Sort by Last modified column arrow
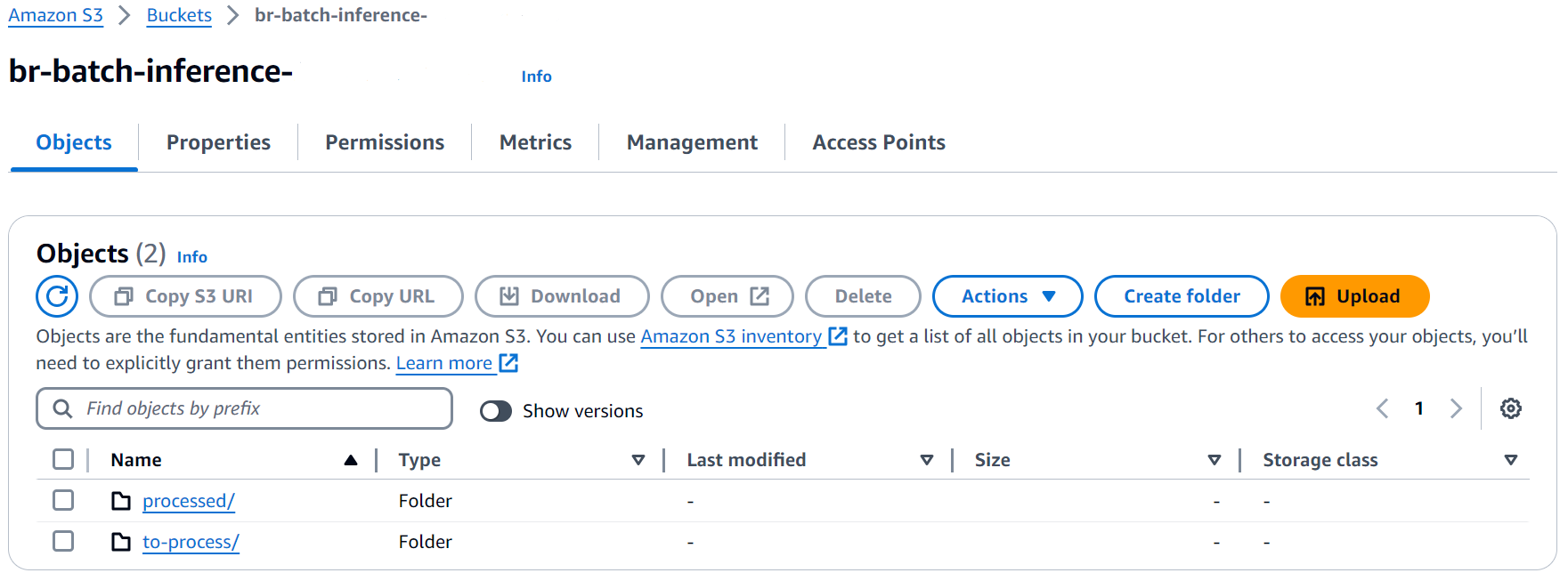The image size is (1568, 581). click(x=927, y=460)
